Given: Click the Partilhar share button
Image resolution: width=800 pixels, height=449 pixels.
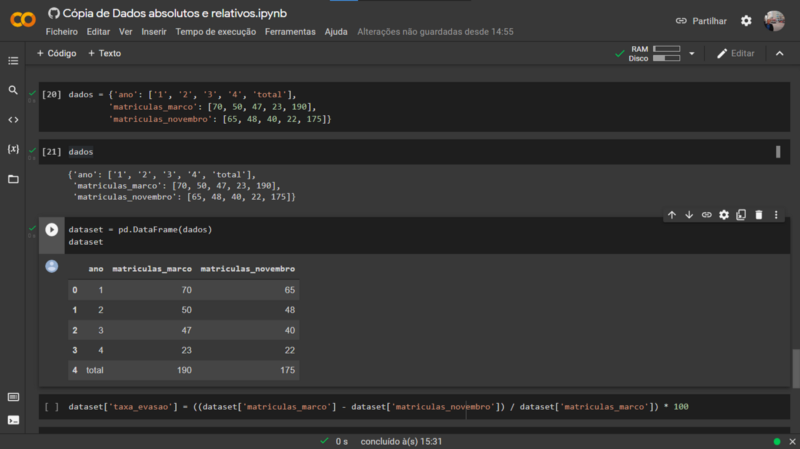Looking at the screenshot, I should 701,21.
